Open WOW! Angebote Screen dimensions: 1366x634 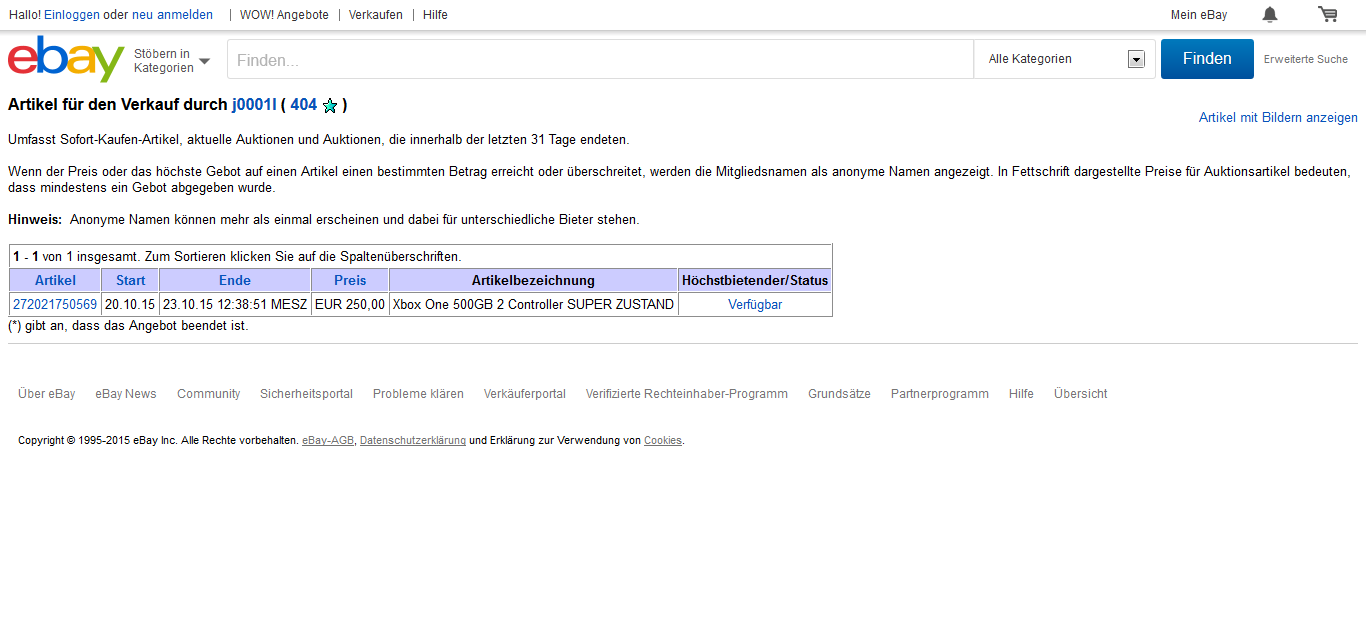click(x=284, y=15)
